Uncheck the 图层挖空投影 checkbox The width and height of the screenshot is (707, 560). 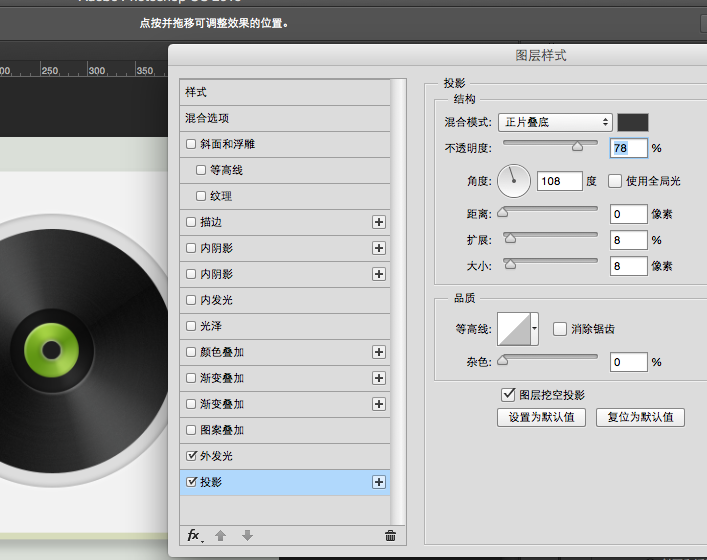(x=508, y=395)
